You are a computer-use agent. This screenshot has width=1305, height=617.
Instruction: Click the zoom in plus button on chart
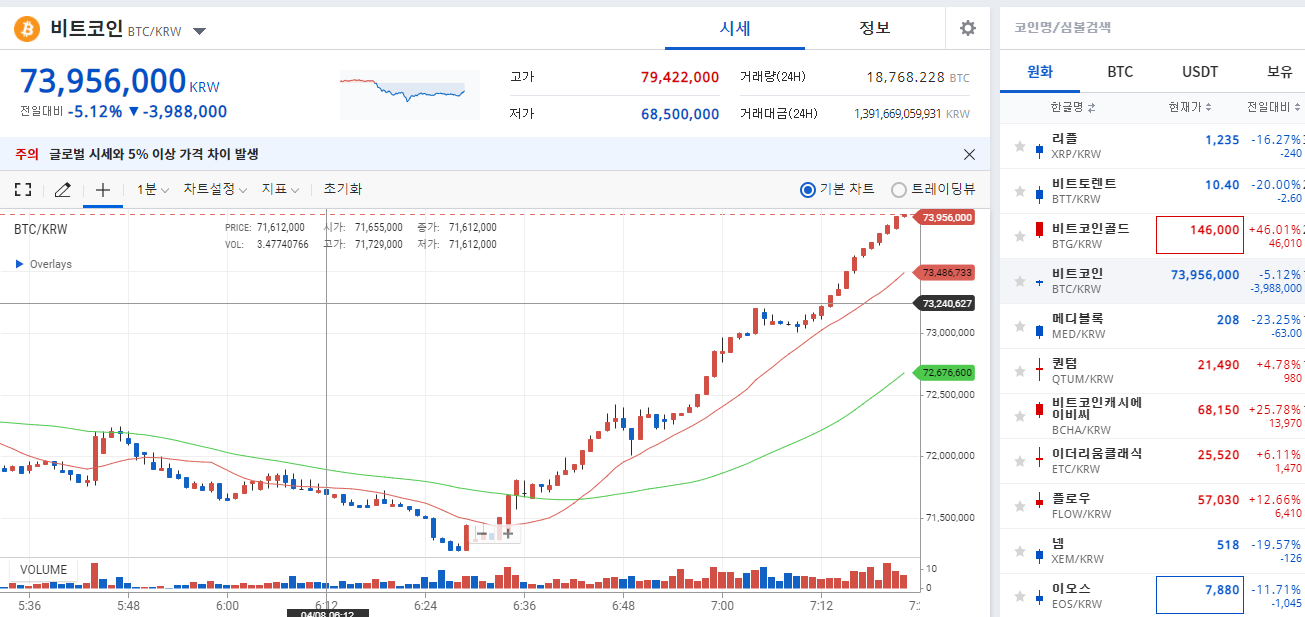tap(508, 534)
